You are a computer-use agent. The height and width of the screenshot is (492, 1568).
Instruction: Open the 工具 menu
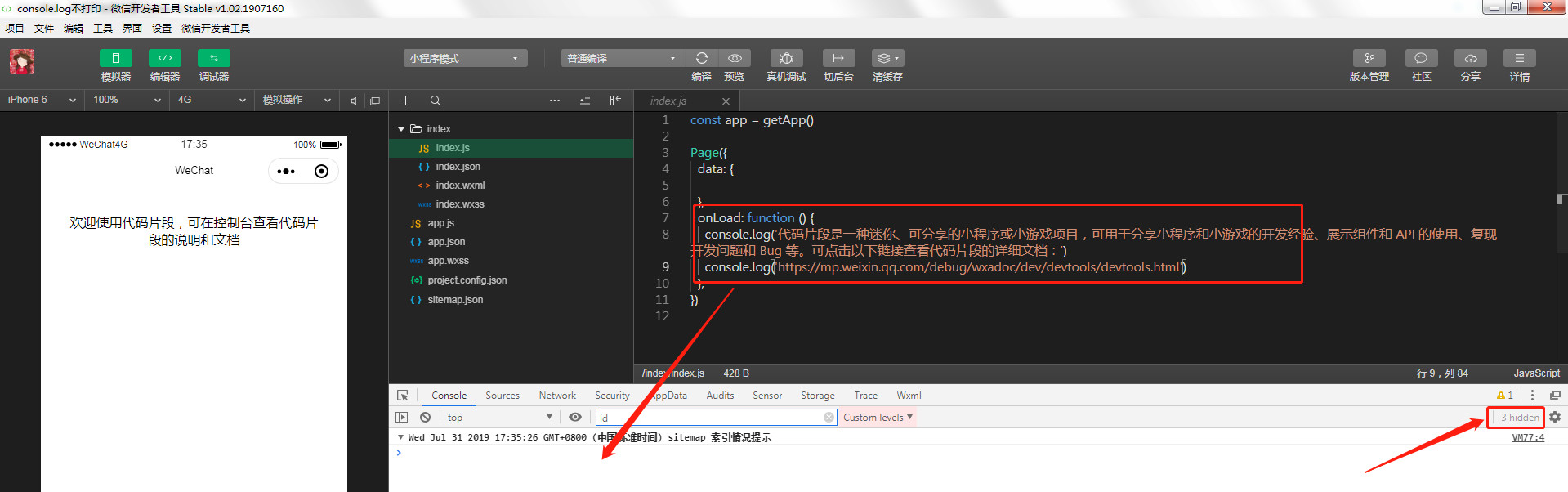(x=103, y=28)
